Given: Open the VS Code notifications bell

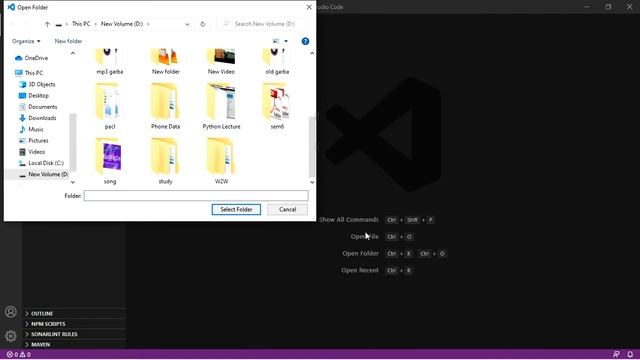Looking at the screenshot, I should point(630,354).
